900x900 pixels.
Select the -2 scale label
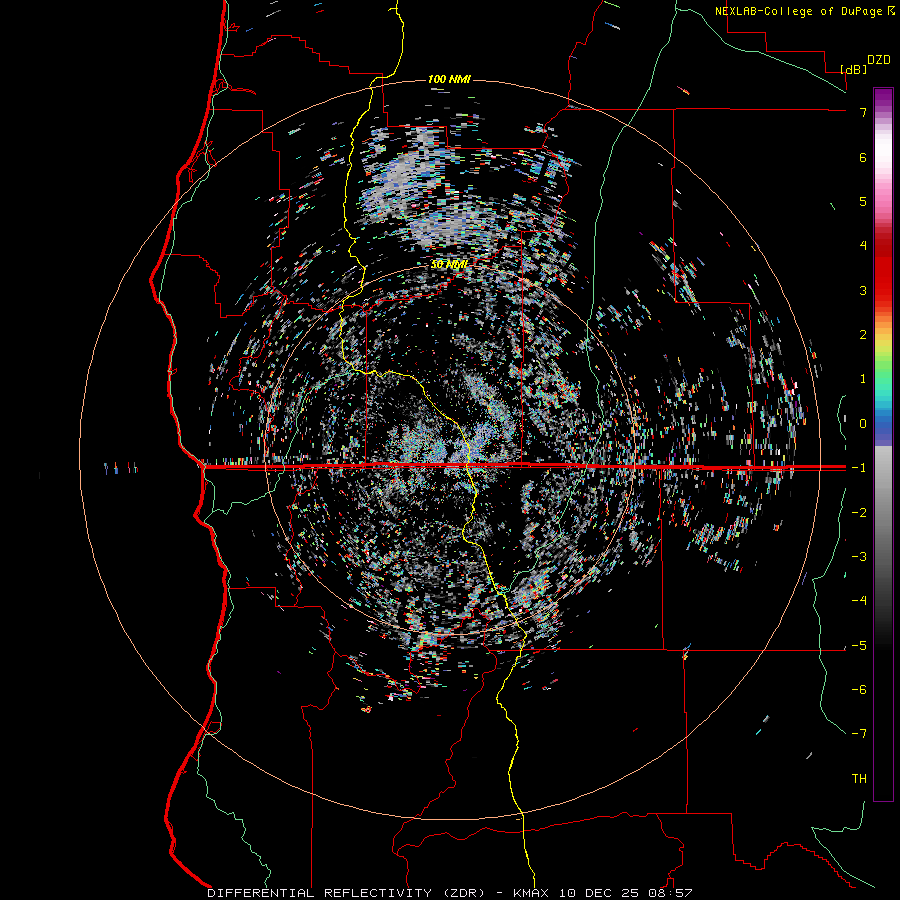click(859, 513)
